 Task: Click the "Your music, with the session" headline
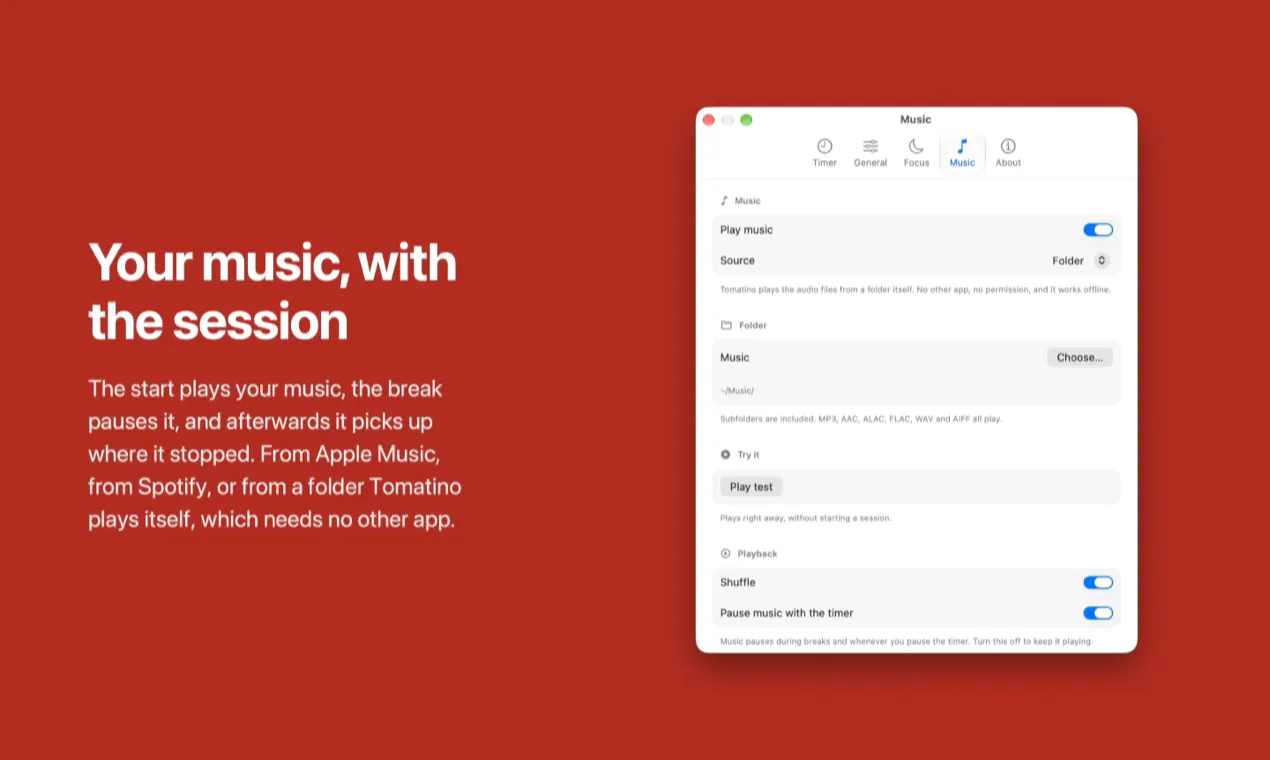[272, 292]
